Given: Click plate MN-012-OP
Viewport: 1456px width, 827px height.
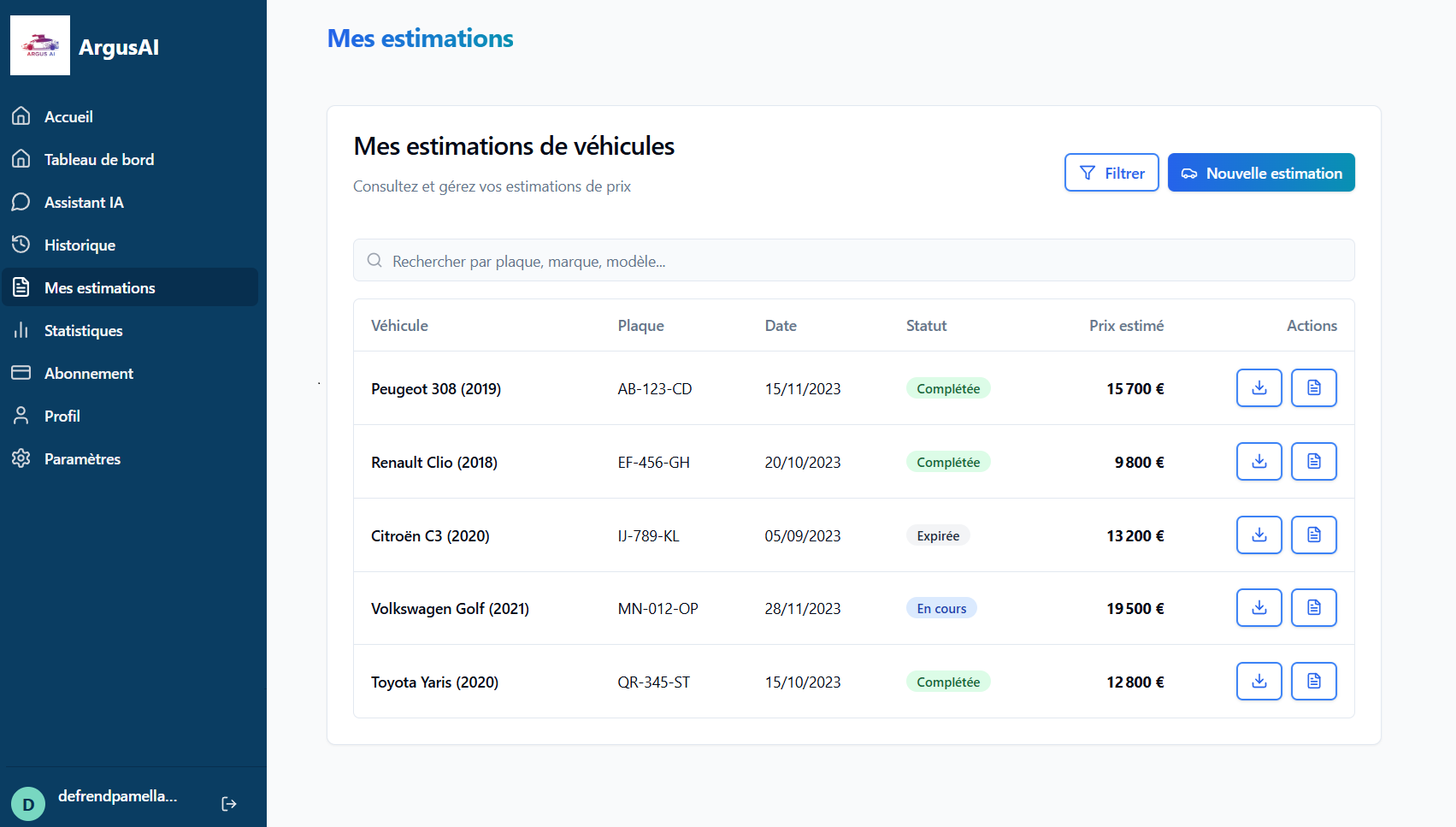Looking at the screenshot, I should (x=657, y=608).
